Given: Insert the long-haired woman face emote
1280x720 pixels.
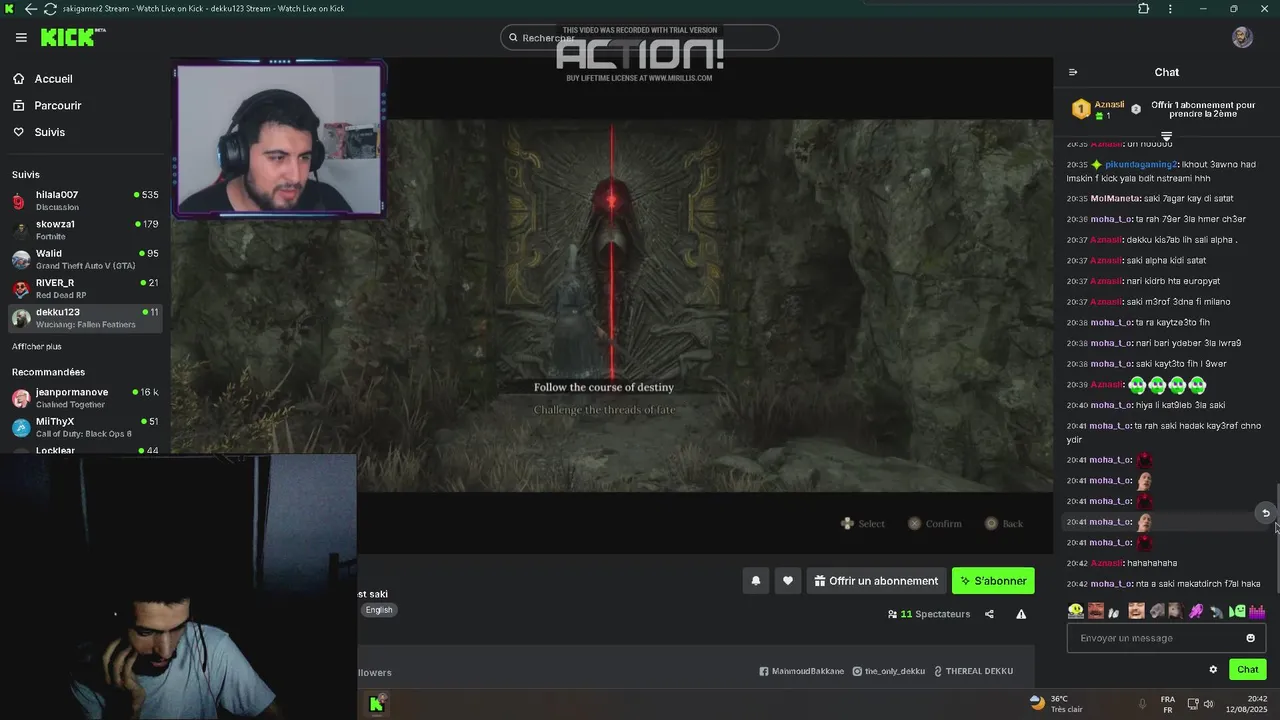Looking at the screenshot, I should [1176, 611].
